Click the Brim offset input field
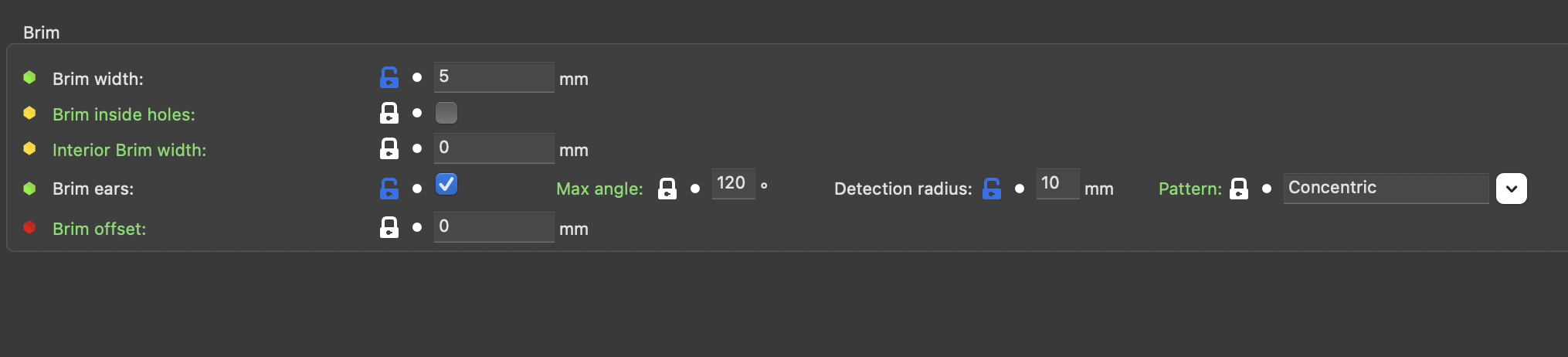 coord(494,227)
